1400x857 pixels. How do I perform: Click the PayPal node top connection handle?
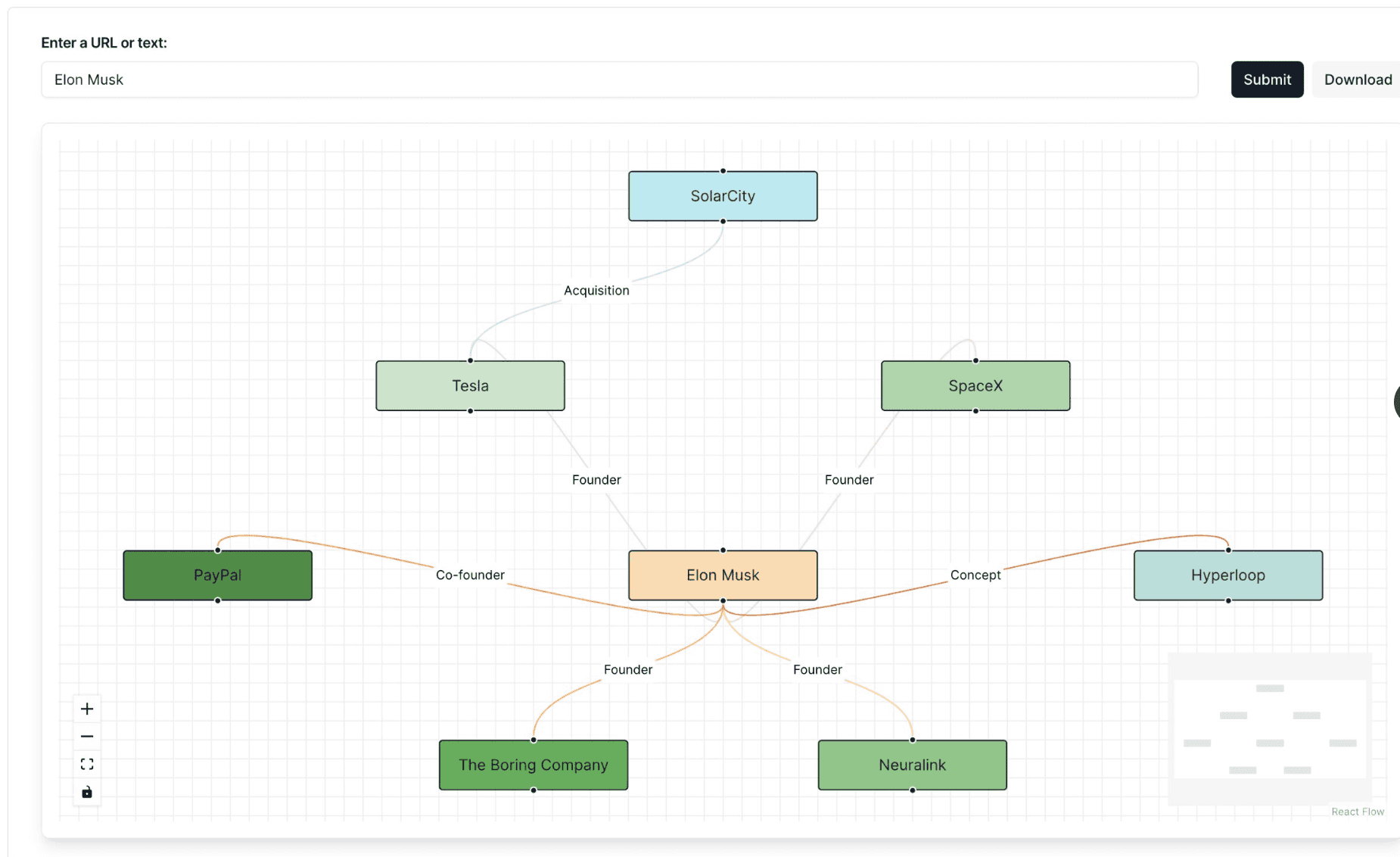click(x=218, y=550)
